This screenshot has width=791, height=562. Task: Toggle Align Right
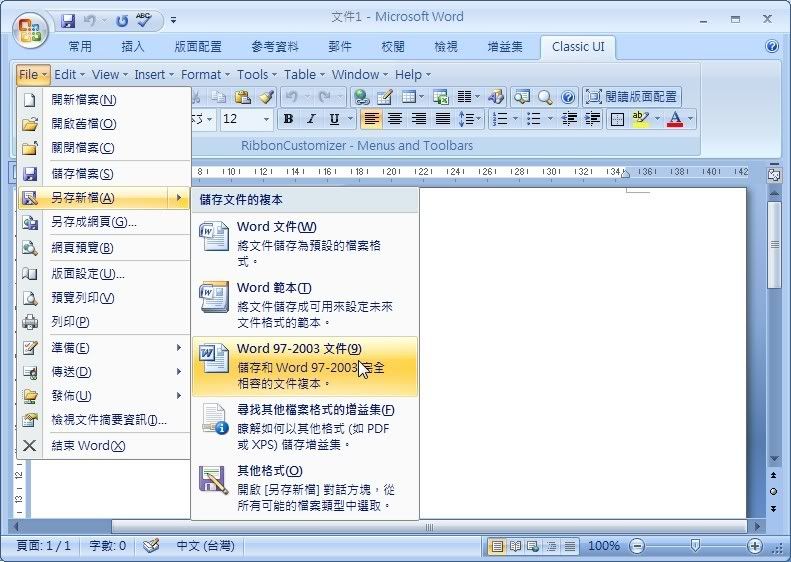419,119
